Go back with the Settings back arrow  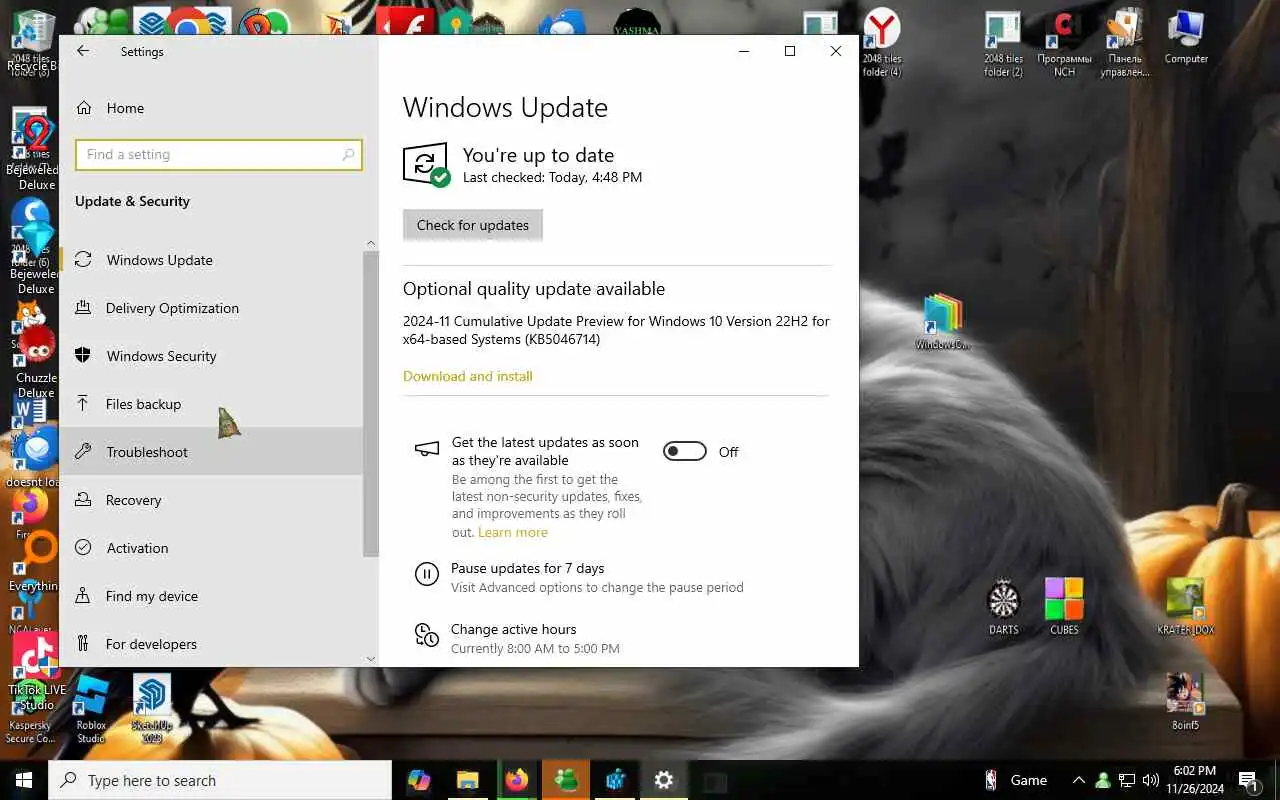click(x=83, y=51)
